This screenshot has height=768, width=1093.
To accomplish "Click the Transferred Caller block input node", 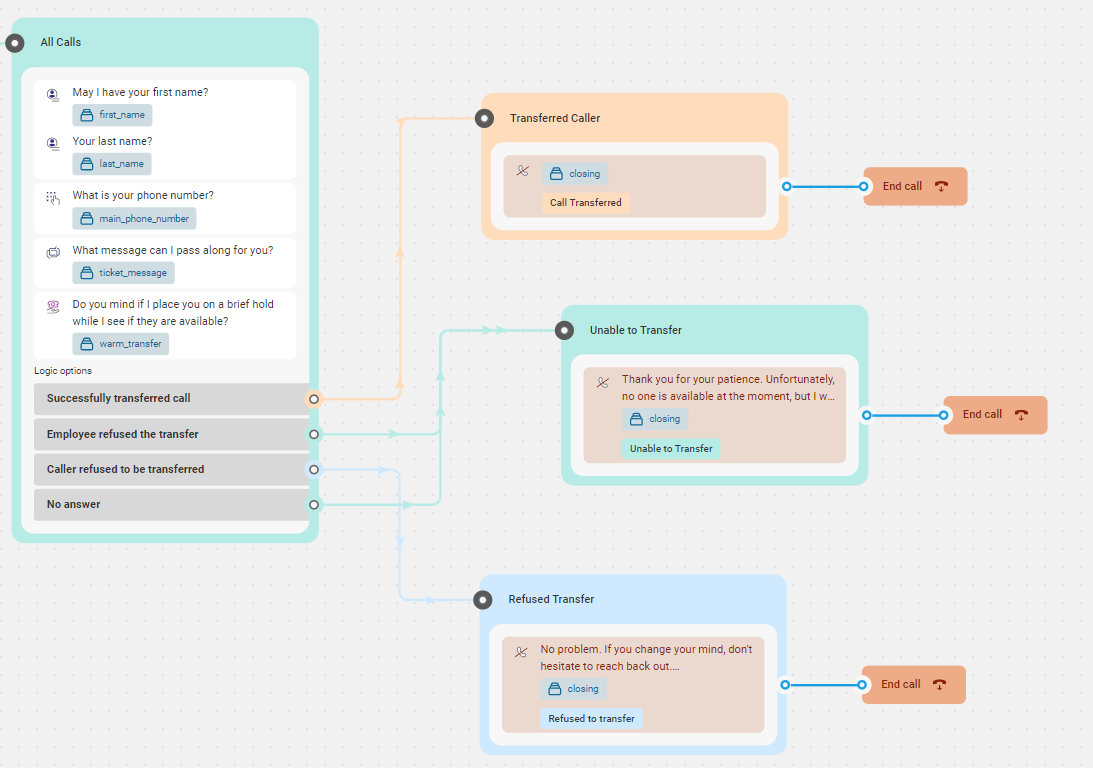I will pos(484,118).
